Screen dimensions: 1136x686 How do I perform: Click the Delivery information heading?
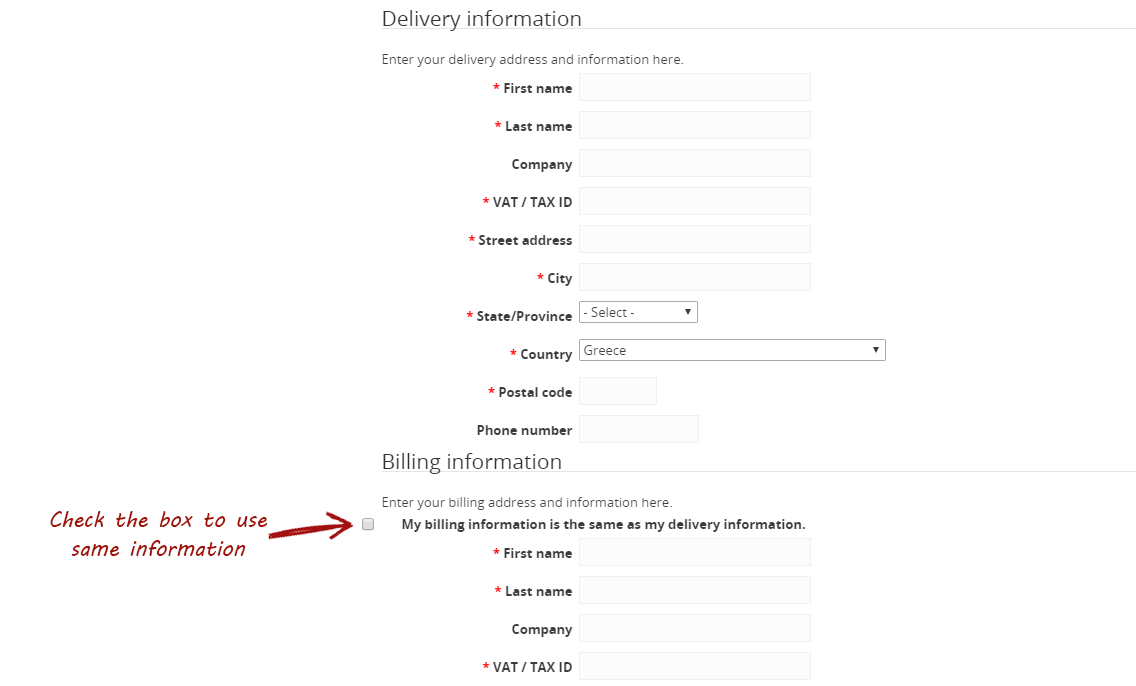pyautogui.click(x=482, y=19)
